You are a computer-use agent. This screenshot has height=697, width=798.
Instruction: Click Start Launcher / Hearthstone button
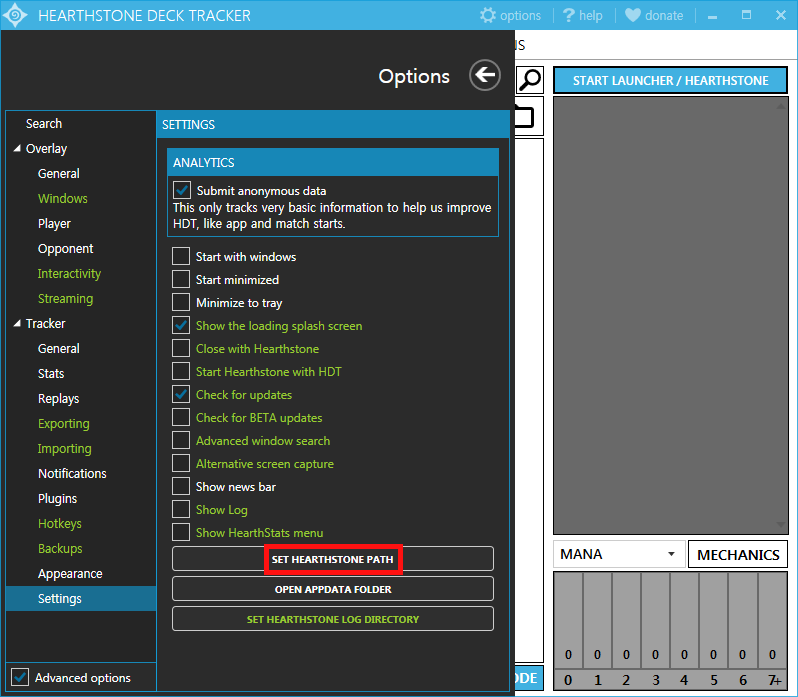[x=670, y=80]
